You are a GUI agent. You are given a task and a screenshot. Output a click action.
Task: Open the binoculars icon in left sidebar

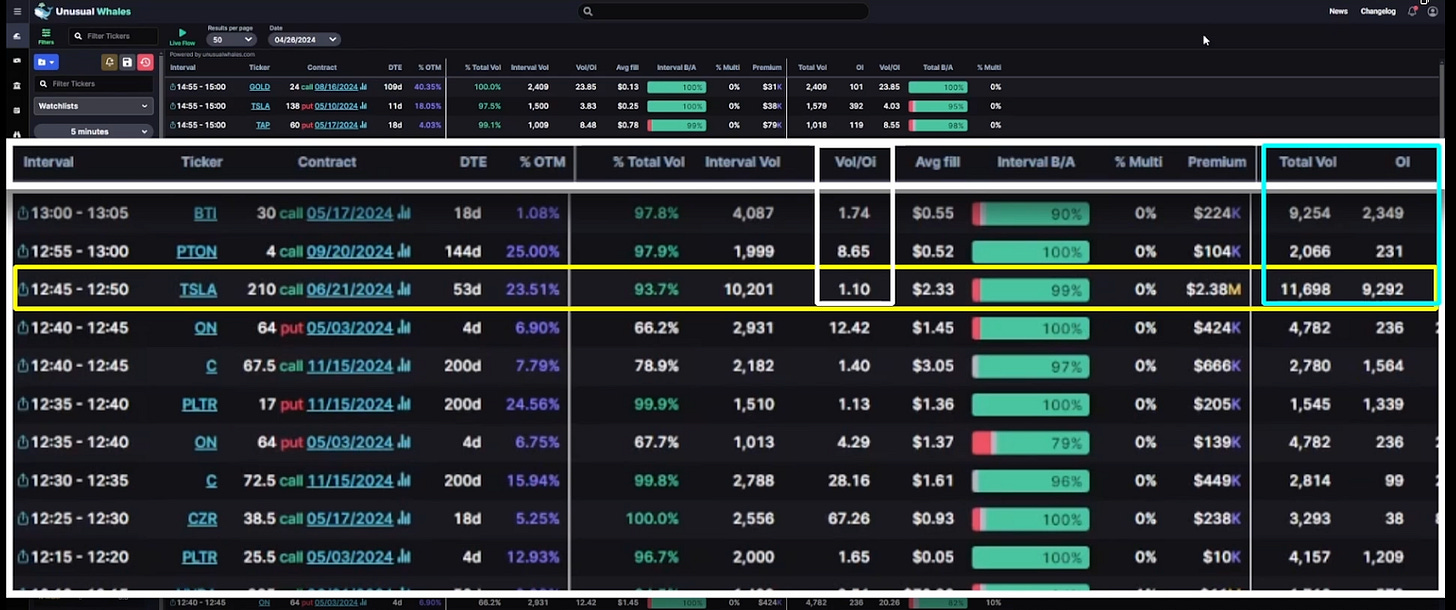tap(17, 133)
